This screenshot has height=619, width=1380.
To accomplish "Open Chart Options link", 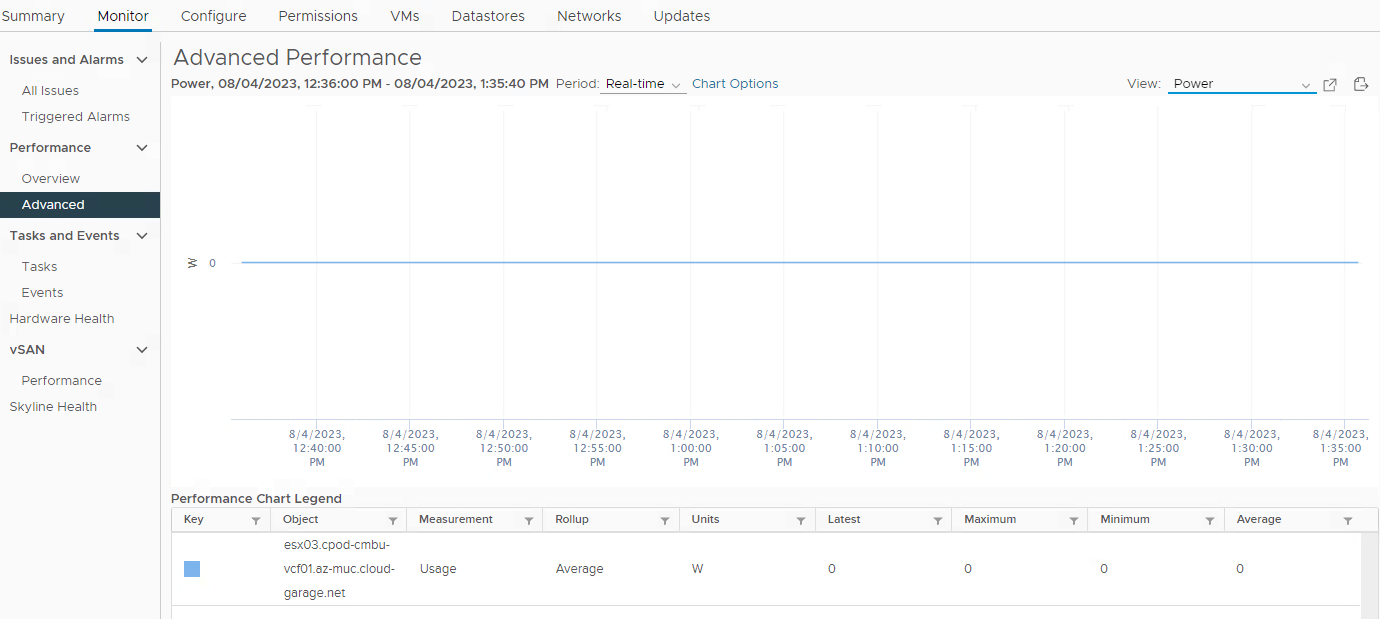I will pyautogui.click(x=735, y=84).
